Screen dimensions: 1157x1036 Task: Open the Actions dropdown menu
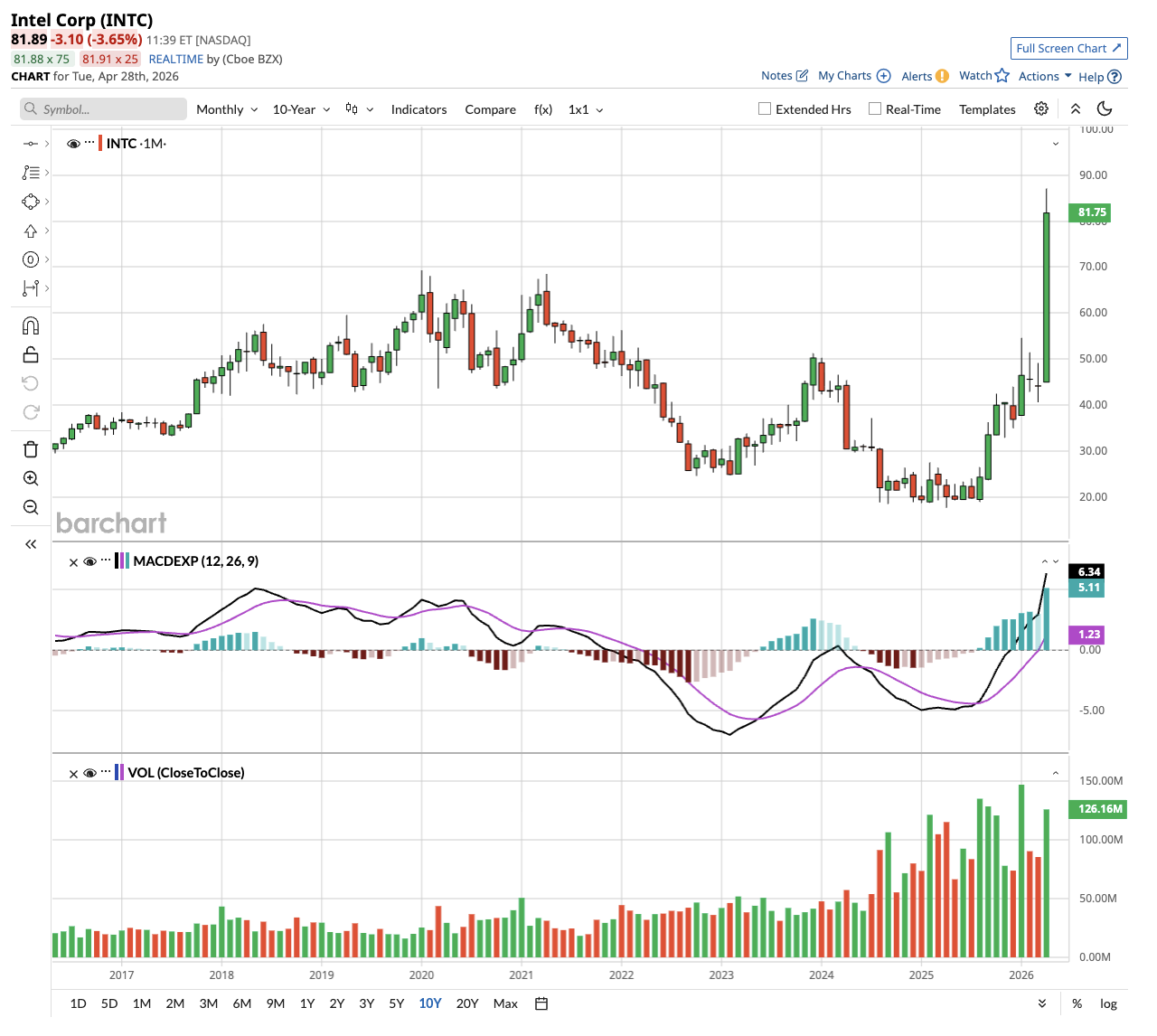point(1045,76)
